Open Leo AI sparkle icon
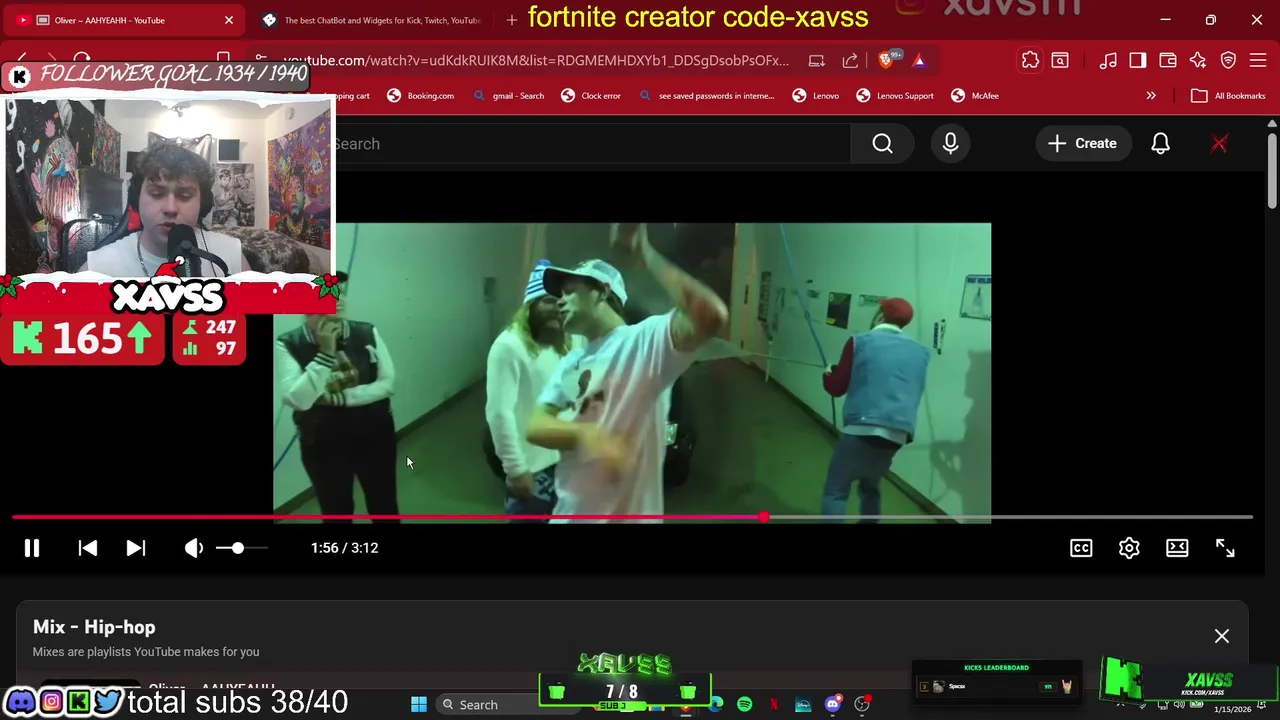Image resolution: width=1280 pixels, height=720 pixels. click(x=1198, y=61)
